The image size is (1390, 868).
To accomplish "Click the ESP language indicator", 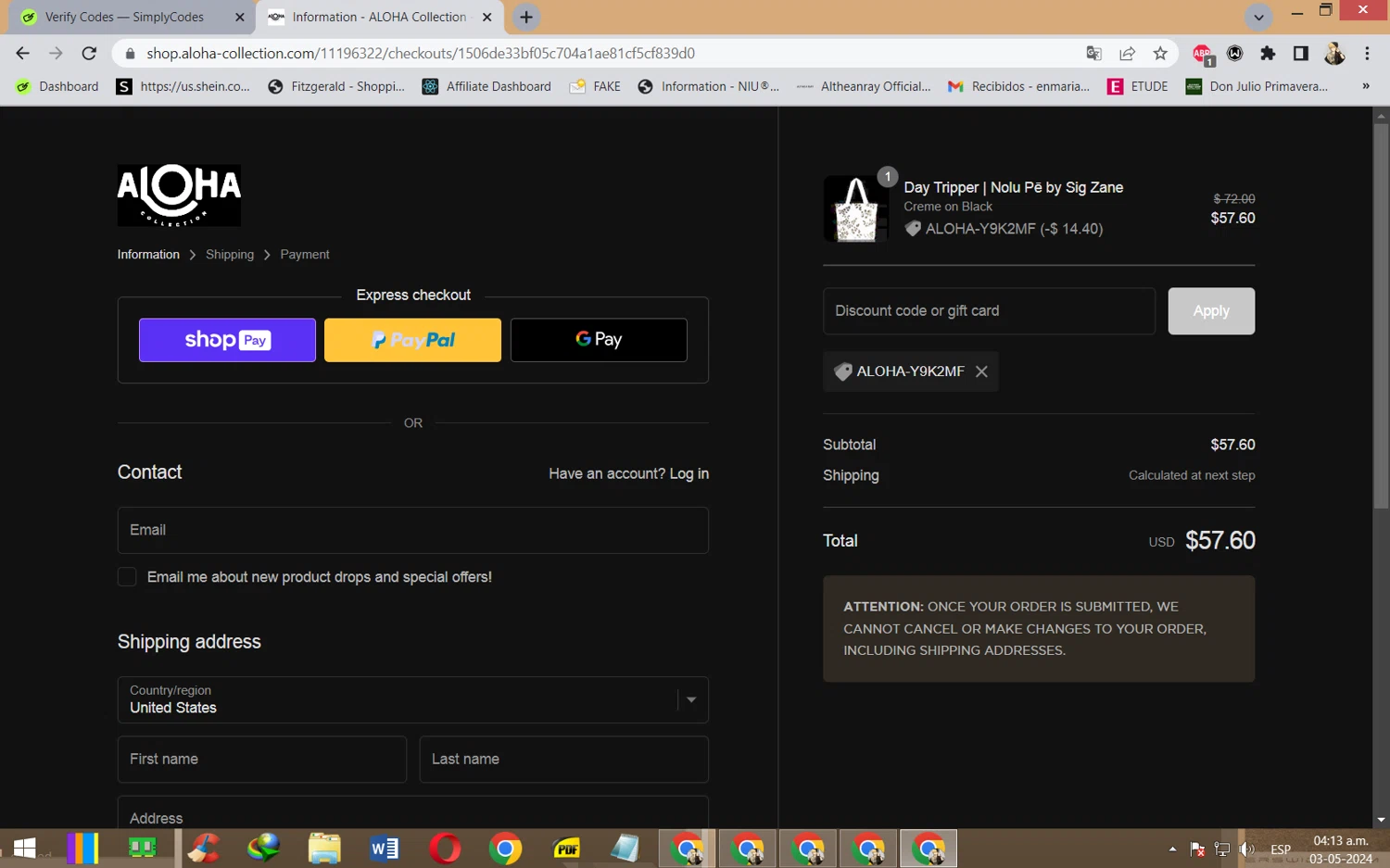I will [1281, 849].
